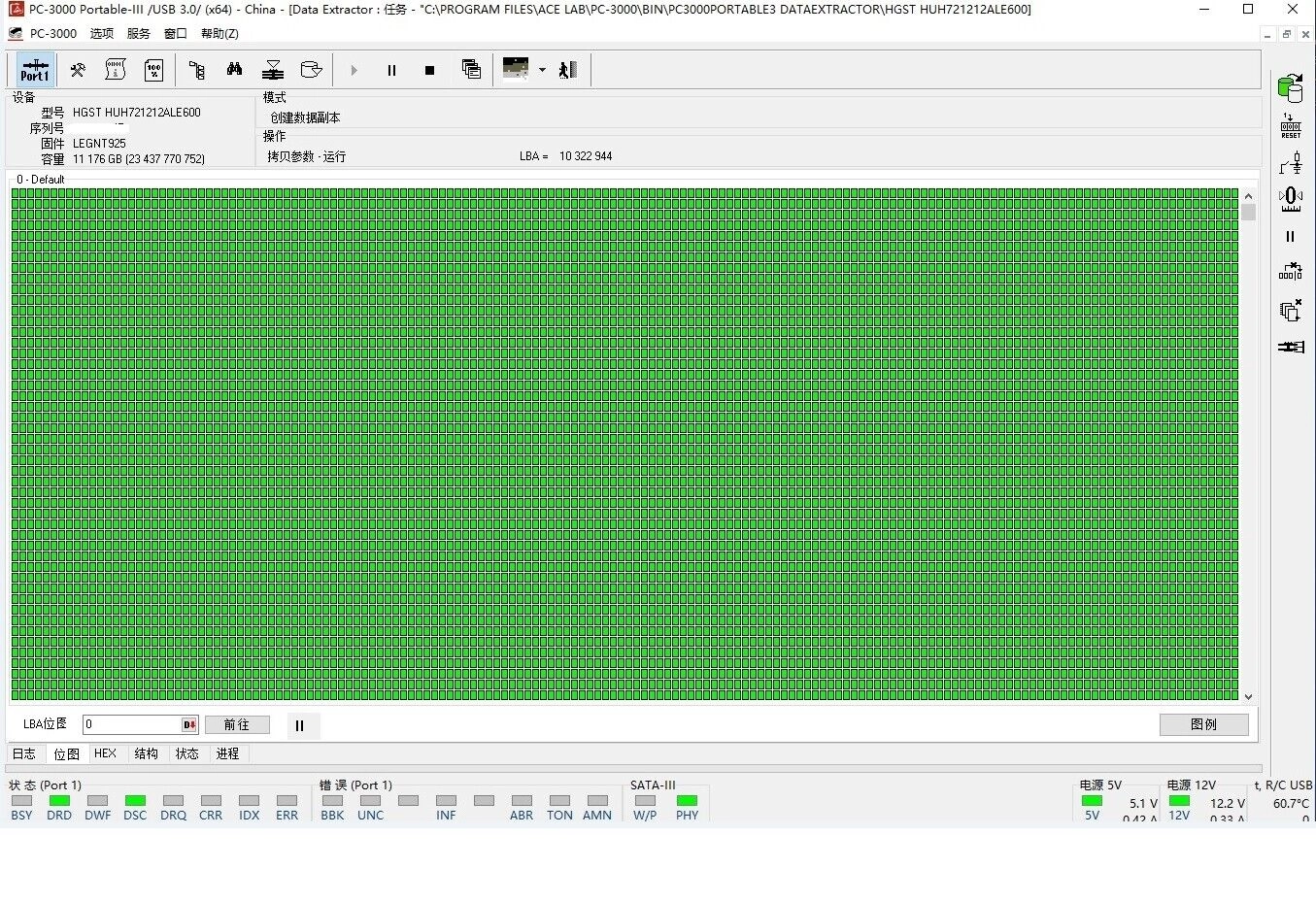Click the green database cylinder sidebar icon
Image resolution: width=1316 pixels, height=902 pixels.
(1291, 88)
